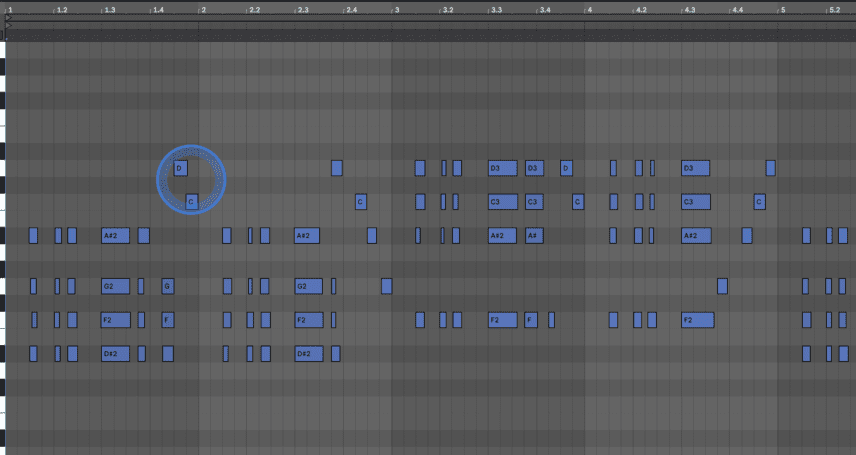Click ruler marker for bar 5
856x455 pixels.
tap(782, 10)
